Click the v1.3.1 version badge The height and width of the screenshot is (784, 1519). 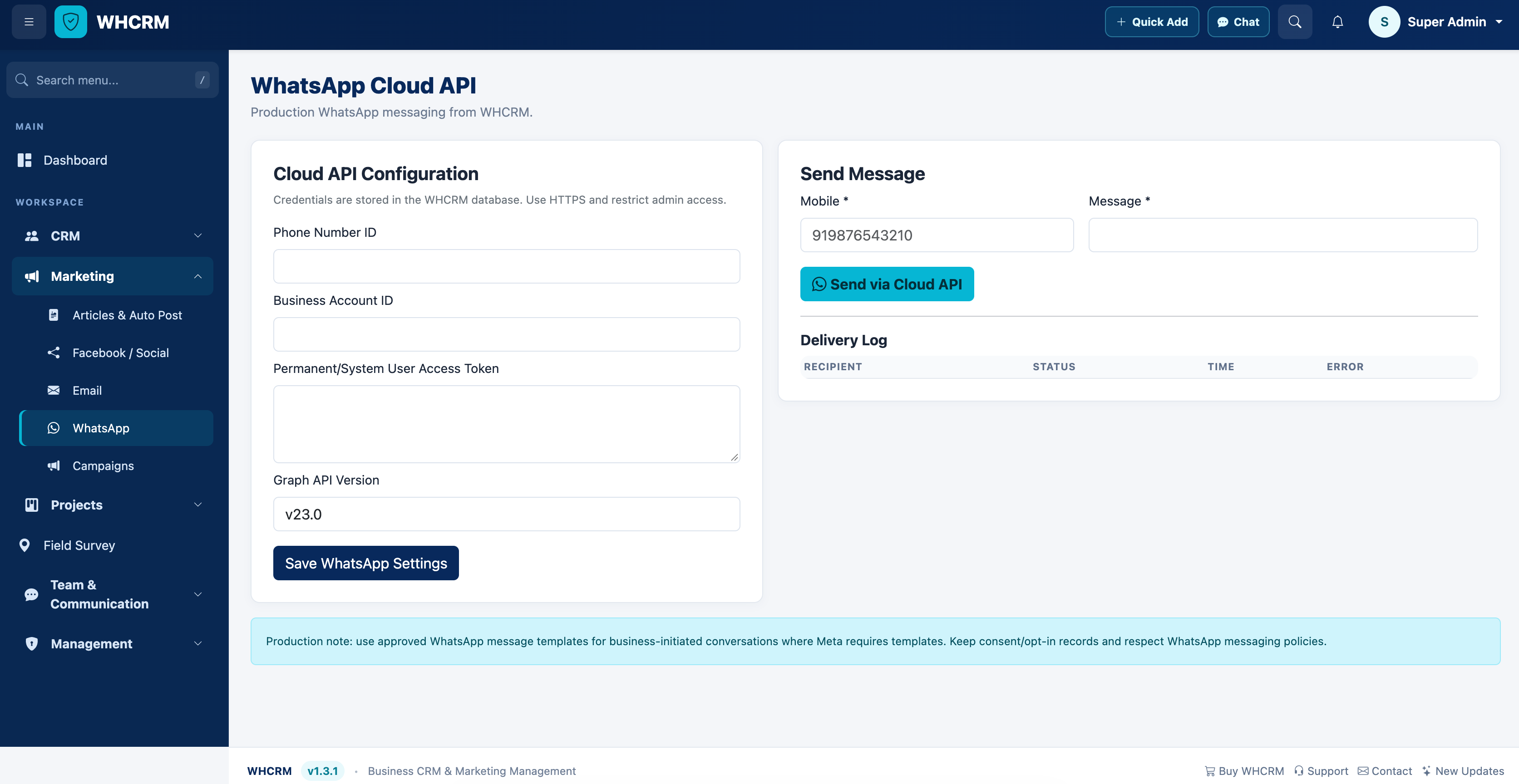(x=323, y=771)
